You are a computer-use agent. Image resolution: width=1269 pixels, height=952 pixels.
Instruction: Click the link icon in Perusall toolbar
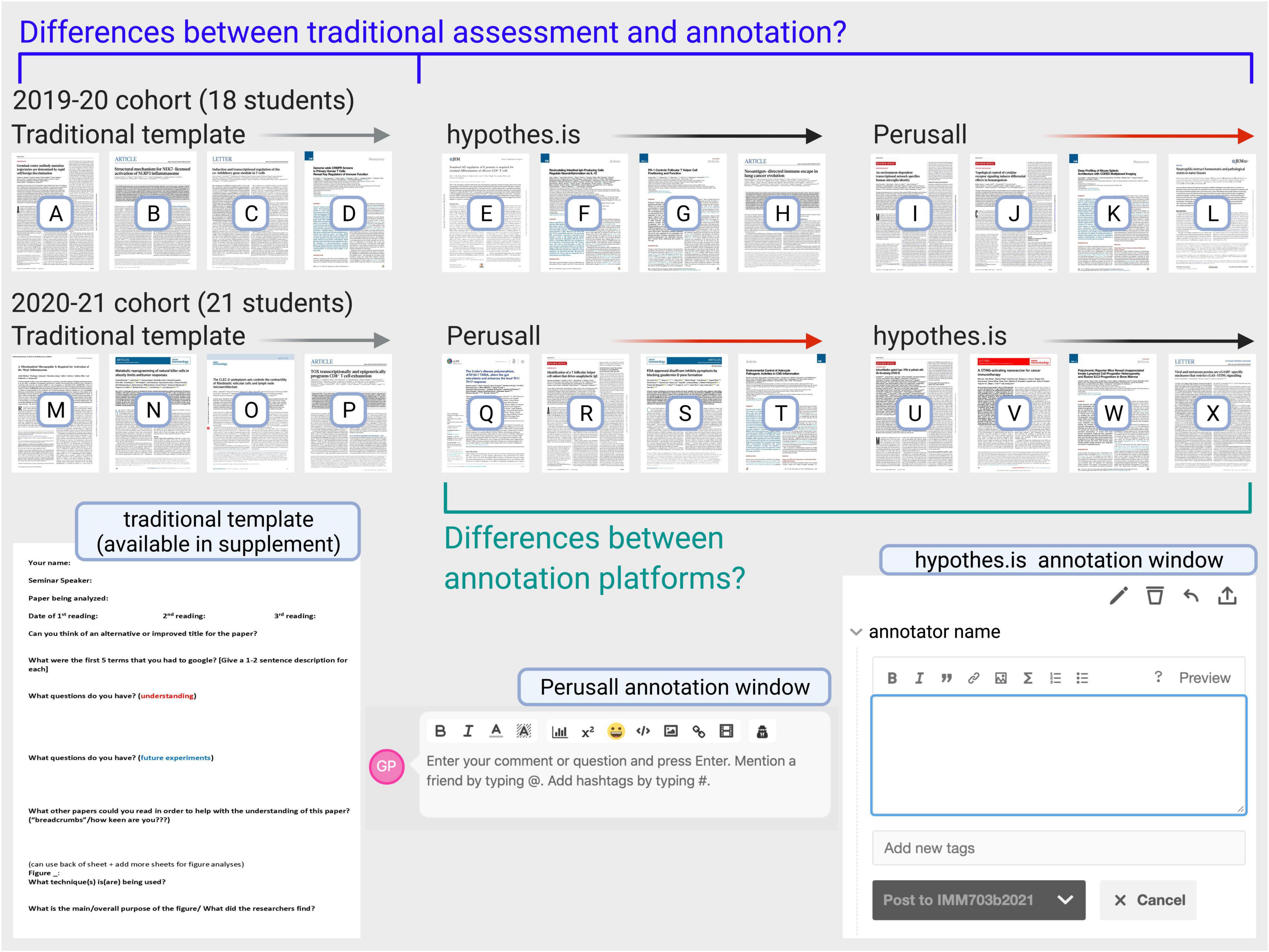point(699,731)
